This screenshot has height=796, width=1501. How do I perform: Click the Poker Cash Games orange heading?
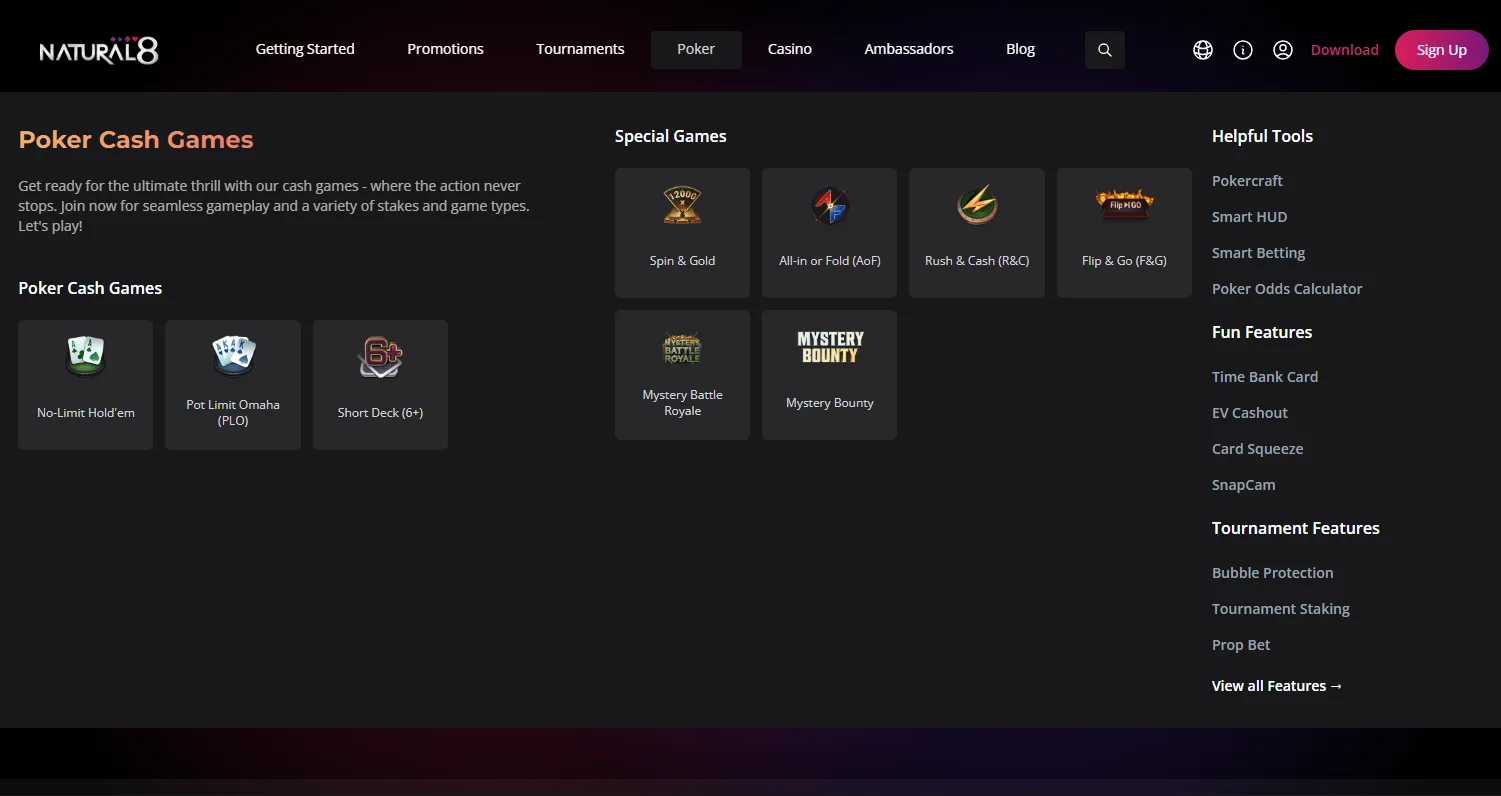tap(136, 140)
